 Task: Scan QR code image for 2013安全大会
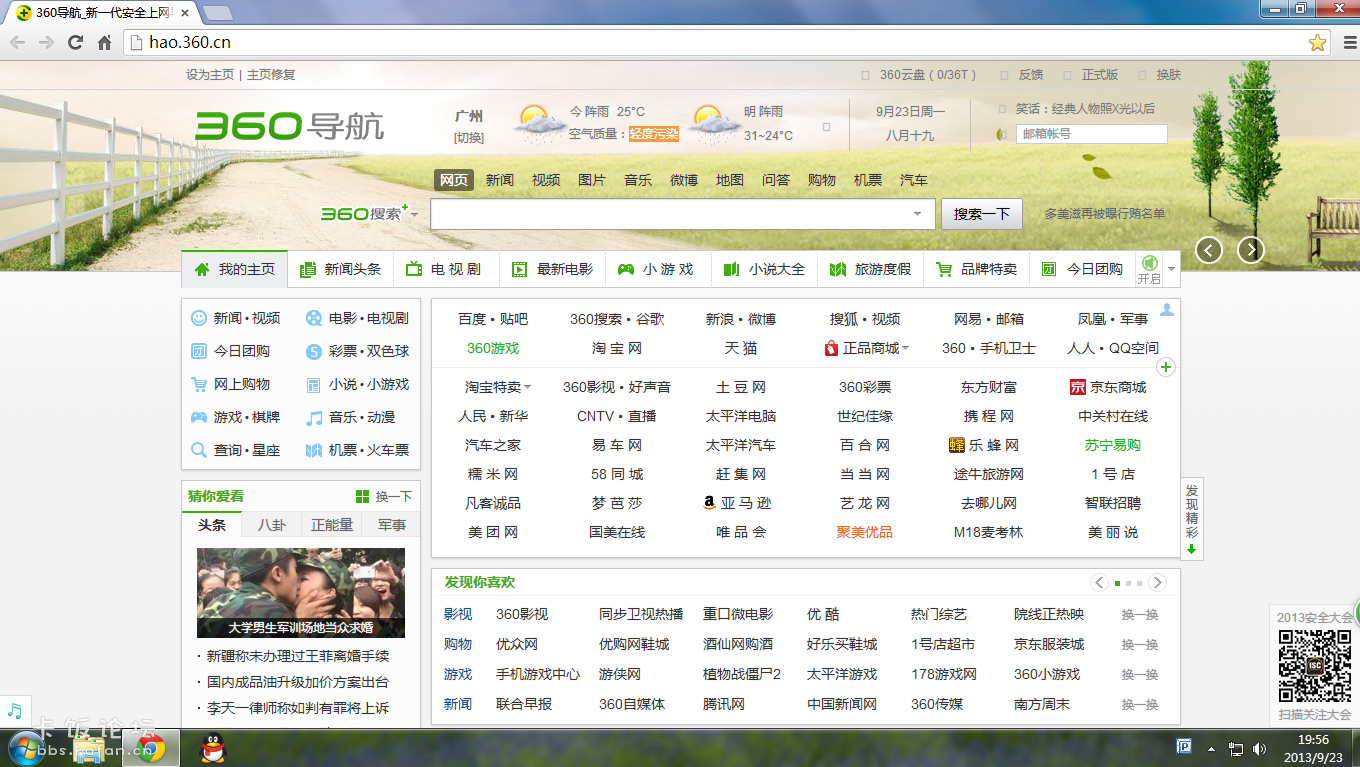pyautogui.click(x=1315, y=664)
